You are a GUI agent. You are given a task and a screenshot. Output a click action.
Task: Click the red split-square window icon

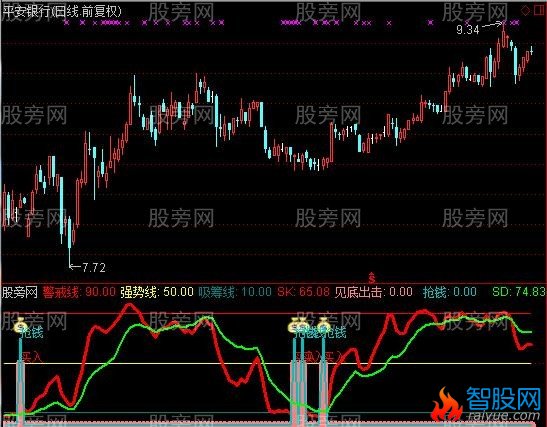click(x=539, y=10)
